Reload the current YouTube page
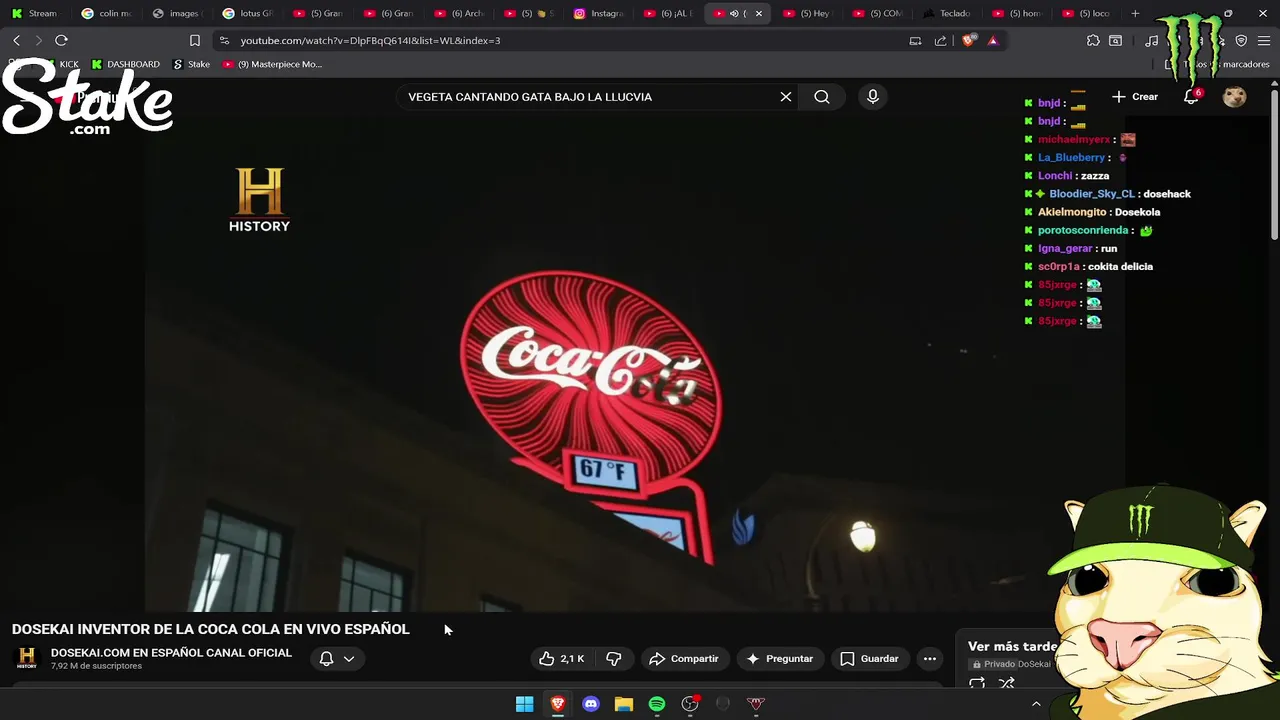The width and height of the screenshot is (1280, 720). point(61,40)
